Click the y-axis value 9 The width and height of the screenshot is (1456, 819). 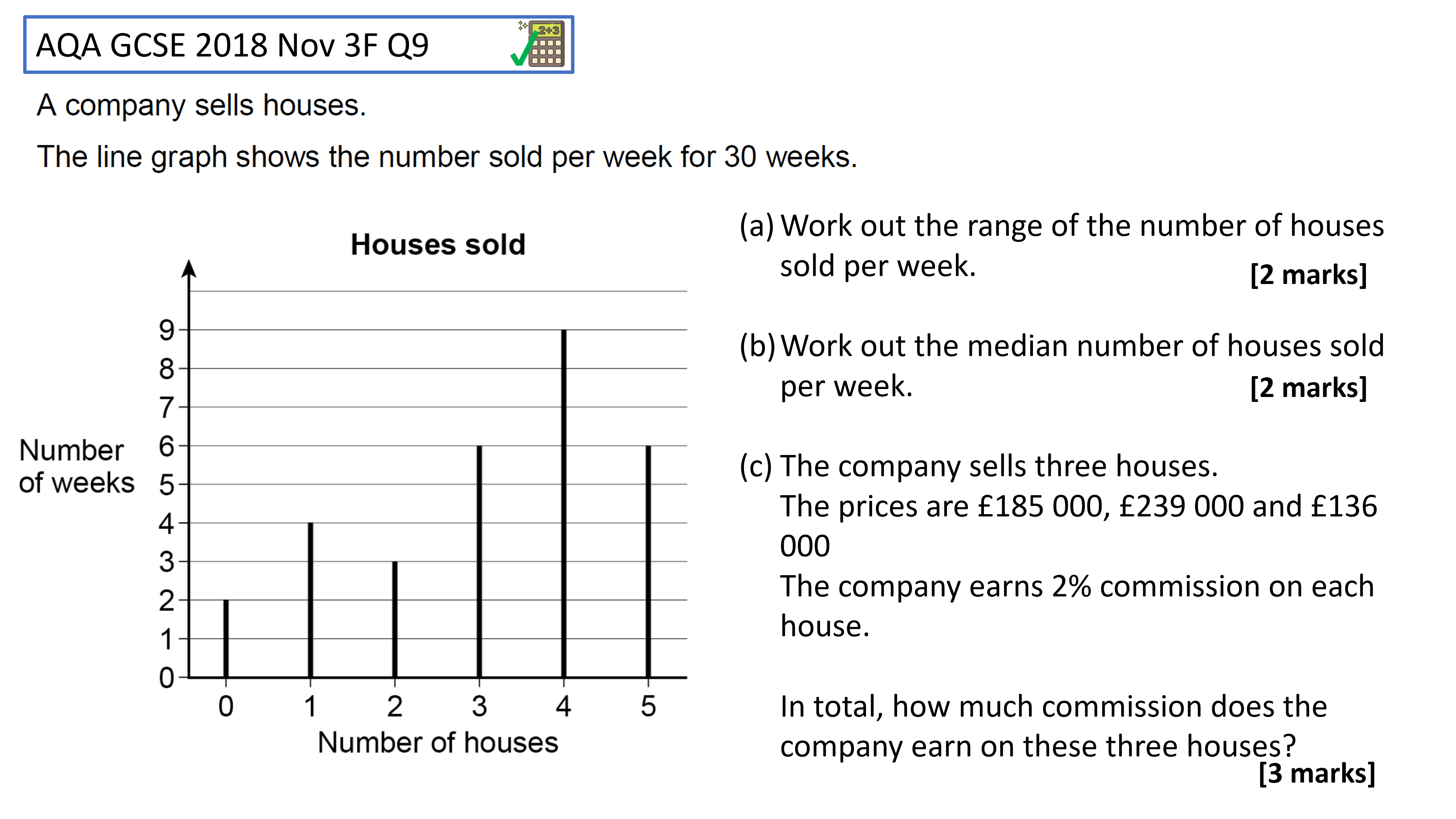[167, 330]
